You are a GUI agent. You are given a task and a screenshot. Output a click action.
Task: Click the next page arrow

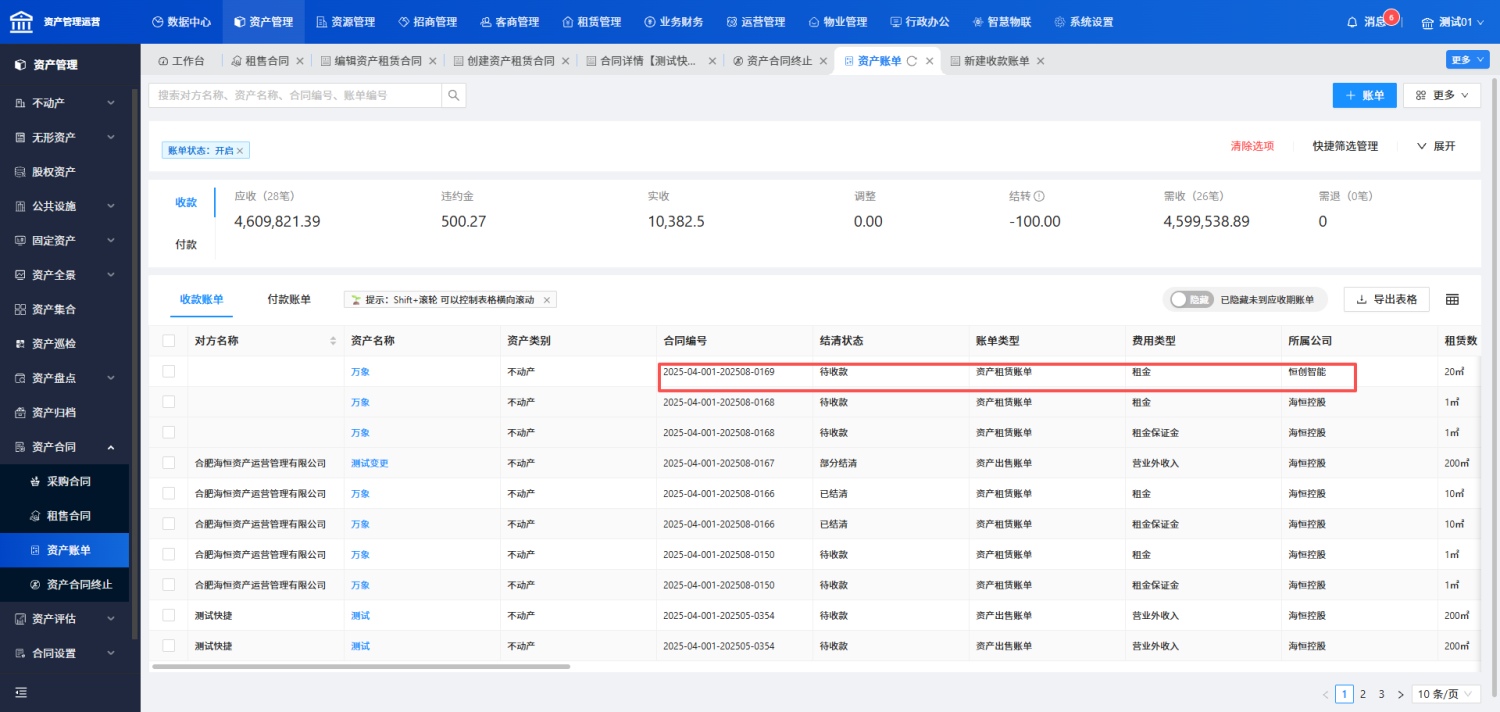[x=1400, y=694]
